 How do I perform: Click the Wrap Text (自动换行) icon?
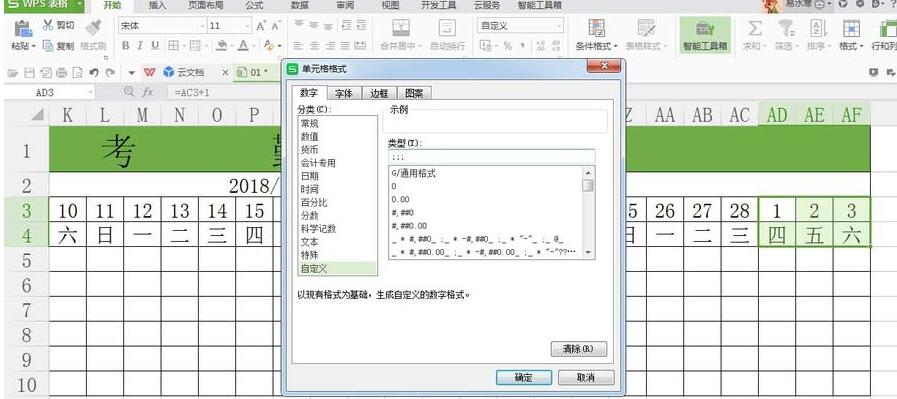click(x=447, y=27)
